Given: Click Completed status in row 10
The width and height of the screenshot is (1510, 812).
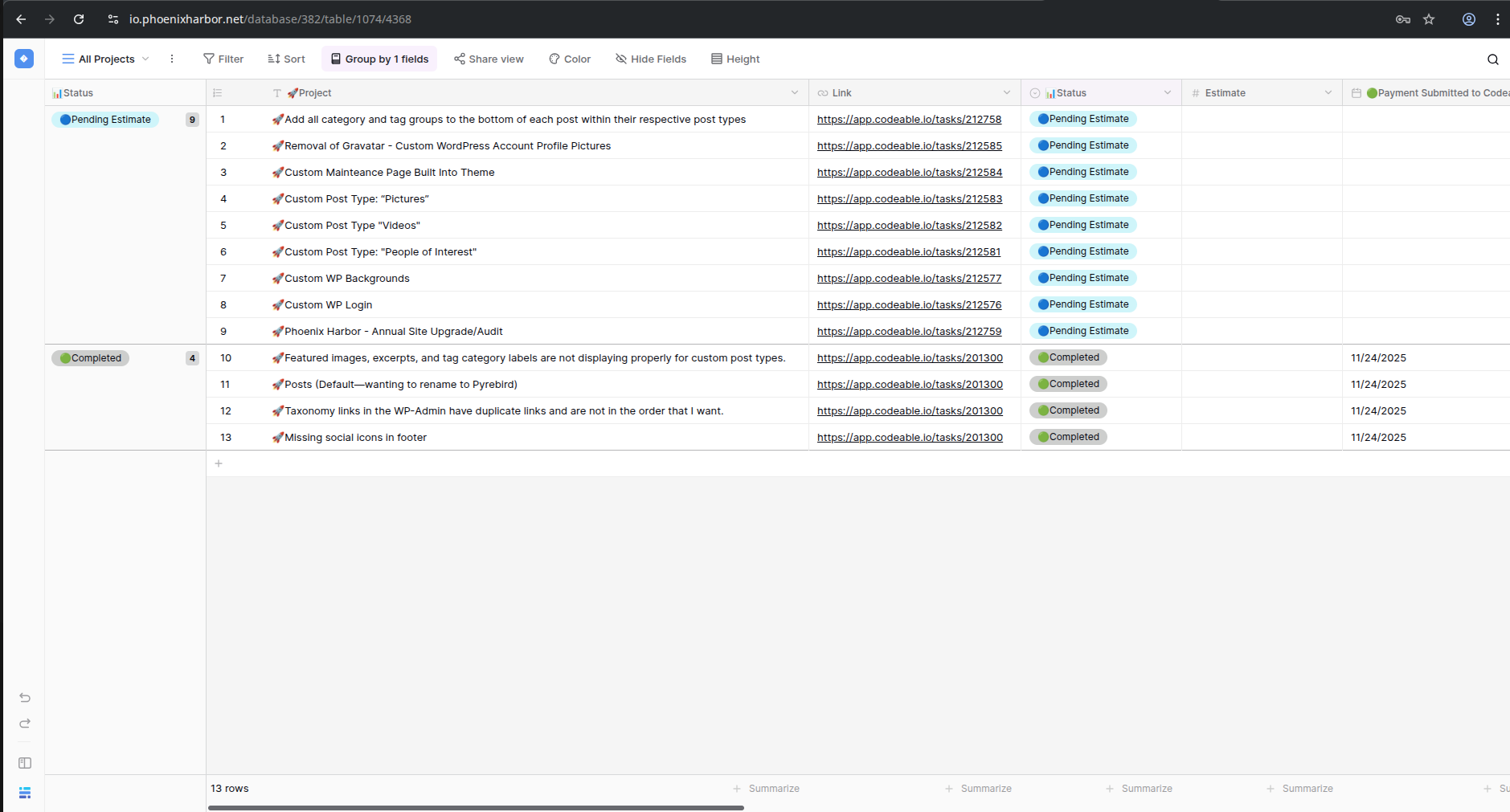Looking at the screenshot, I should coord(1068,357).
